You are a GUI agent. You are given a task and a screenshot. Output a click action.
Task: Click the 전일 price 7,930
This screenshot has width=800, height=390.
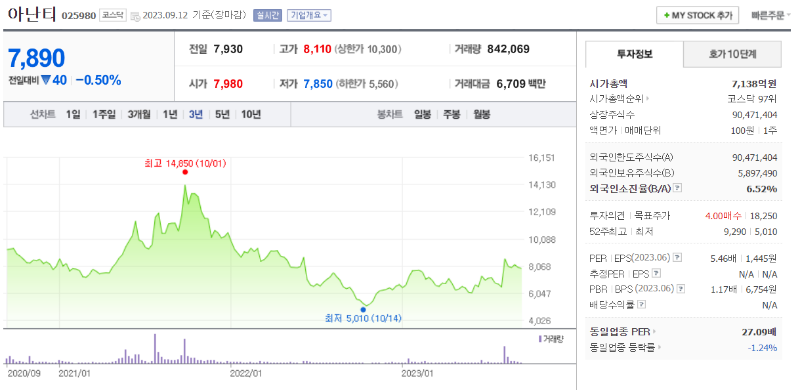pos(228,50)
